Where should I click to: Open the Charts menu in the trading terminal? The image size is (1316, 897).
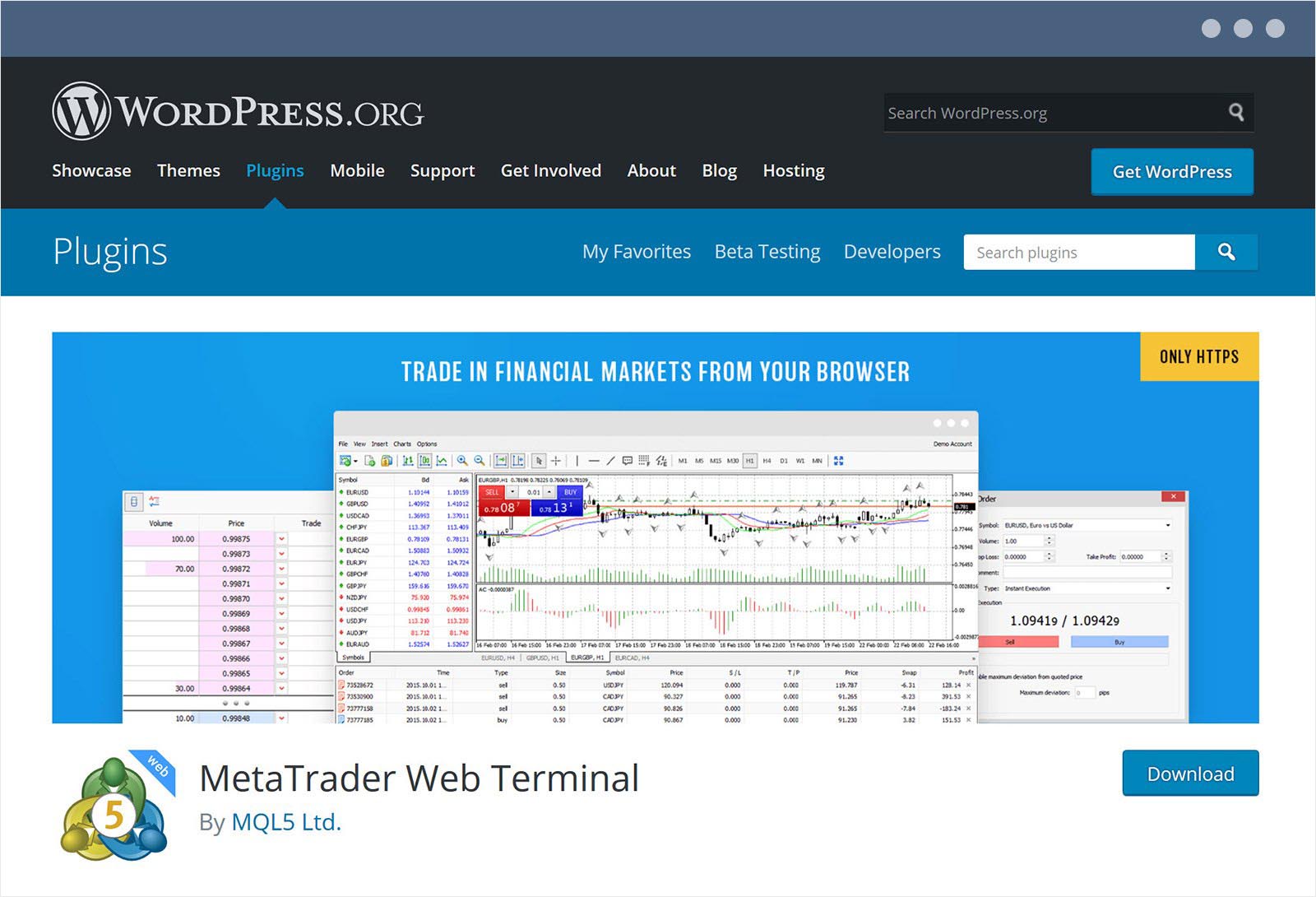point(401,444)
